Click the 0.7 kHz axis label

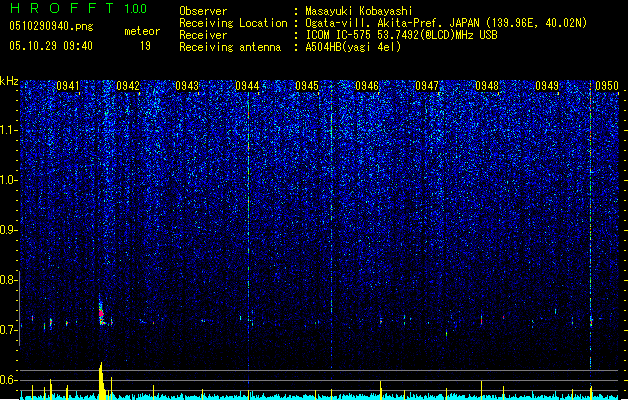7,330
